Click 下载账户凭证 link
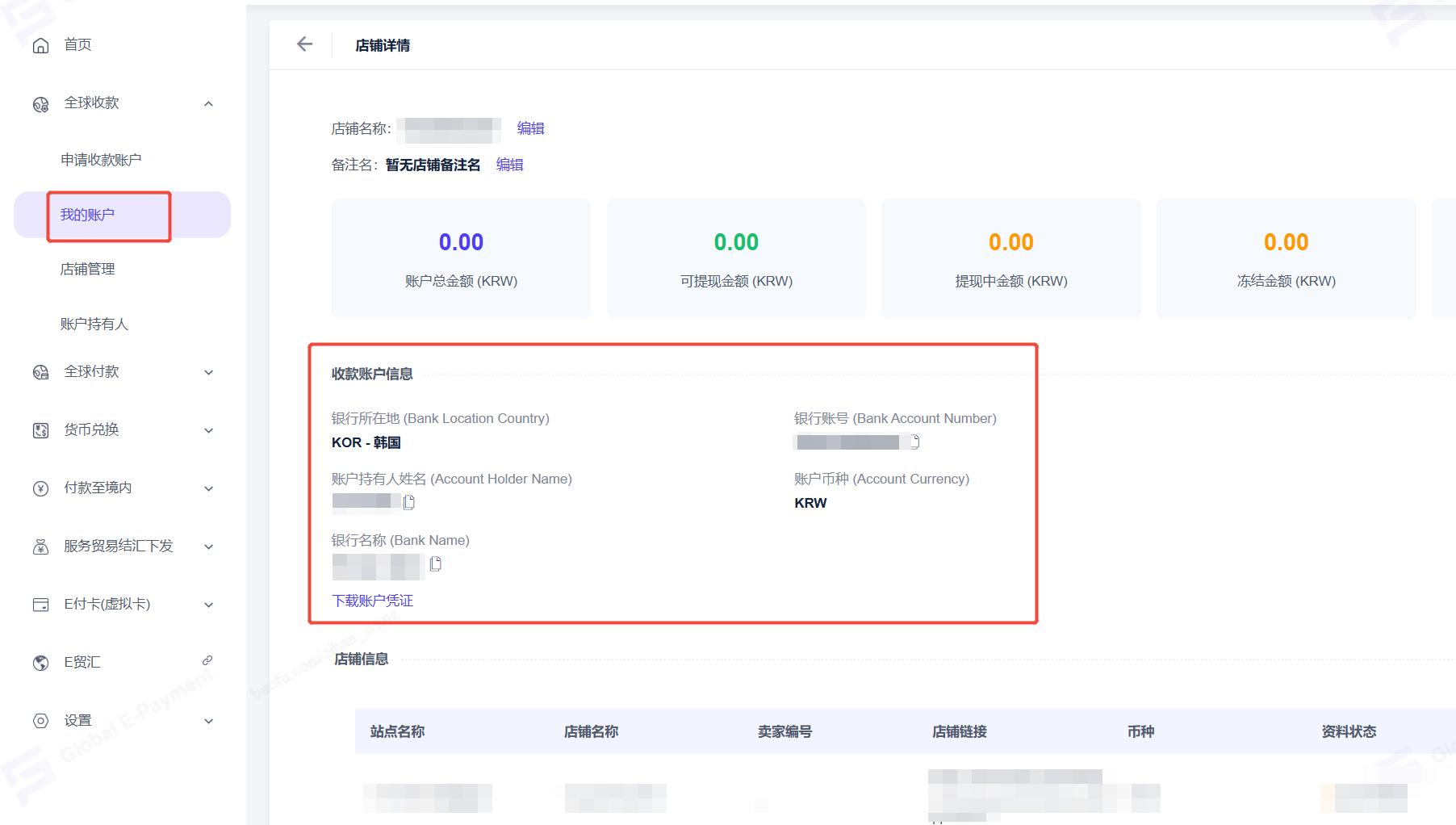 click(x=372, y=601)
